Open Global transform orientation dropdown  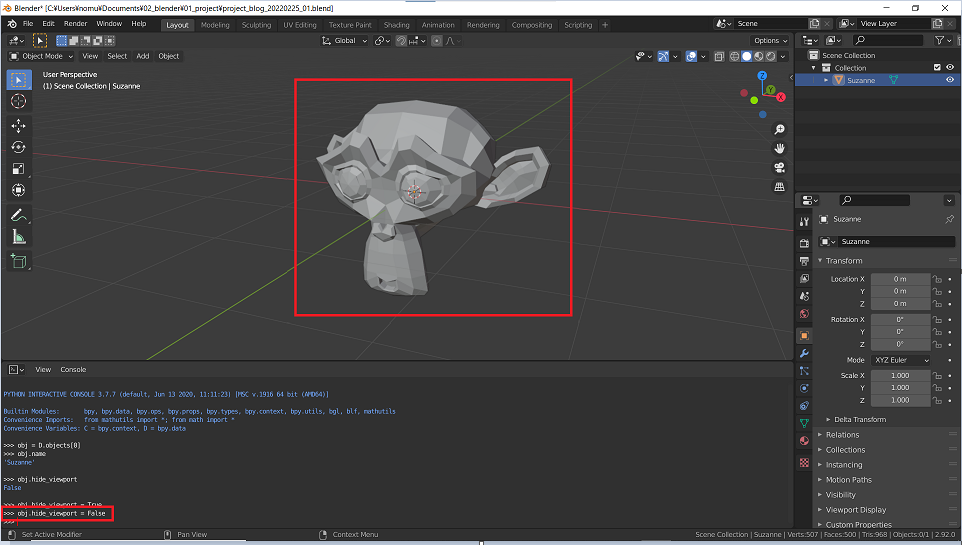pos(344,41)
